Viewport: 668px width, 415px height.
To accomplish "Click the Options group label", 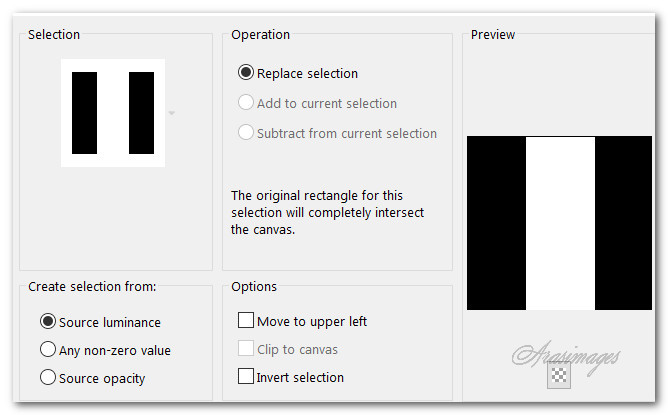I will point(254,287).
